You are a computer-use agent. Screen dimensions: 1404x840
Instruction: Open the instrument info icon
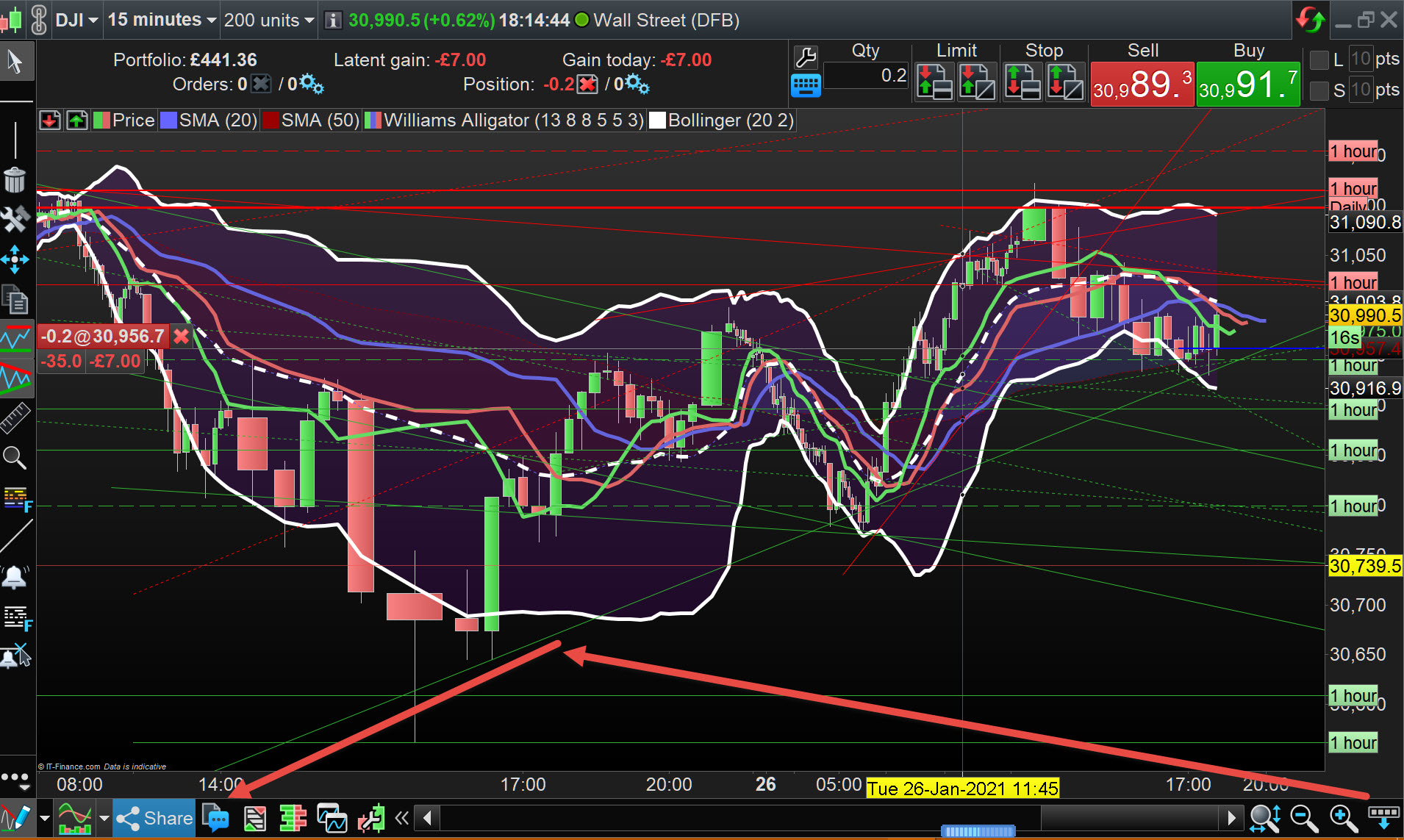pos(333,20)
